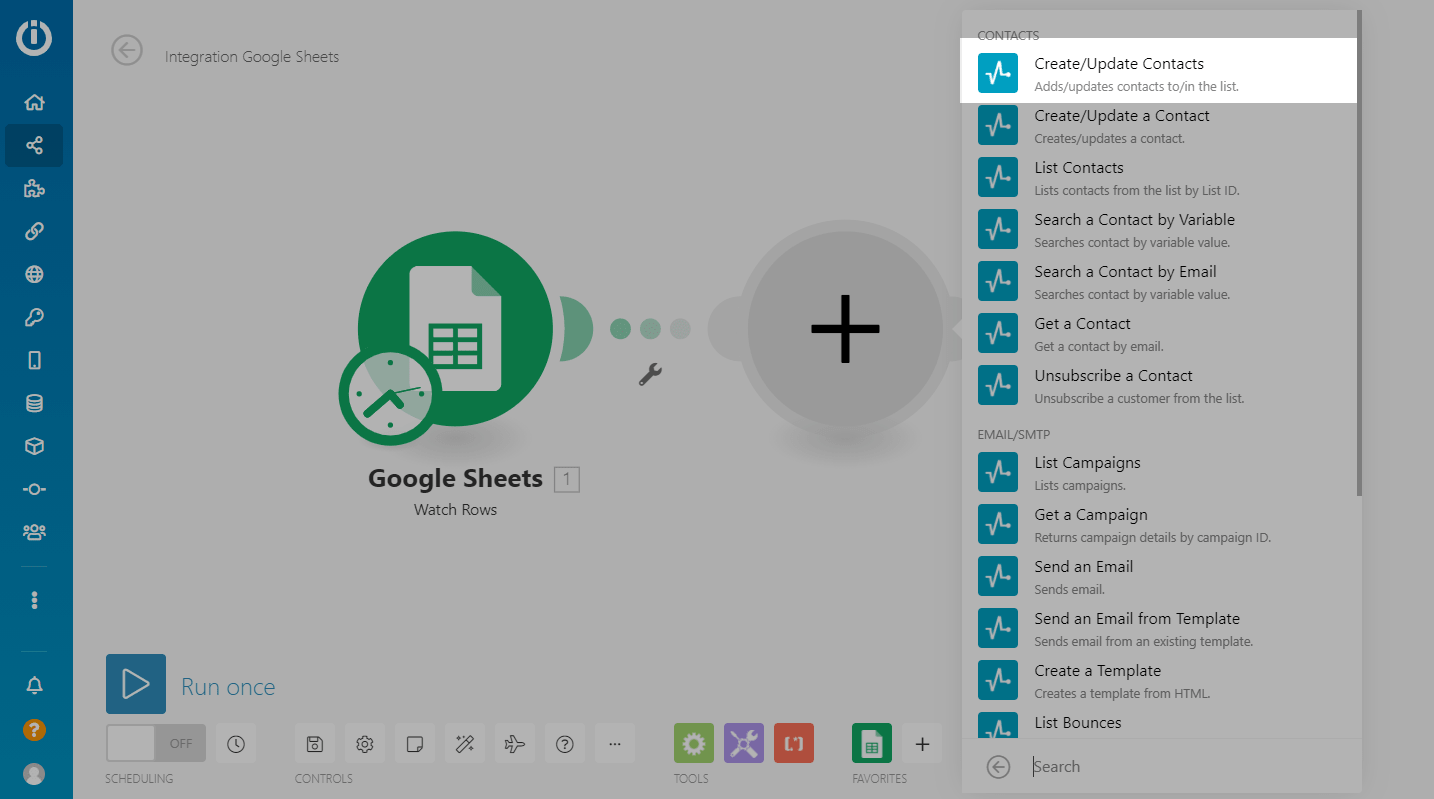Image resolution: width=1434 pixels, height=799 pixels.
Task: Open the Scenarios icon in left sidebar
Action: [x=34, y=146]
